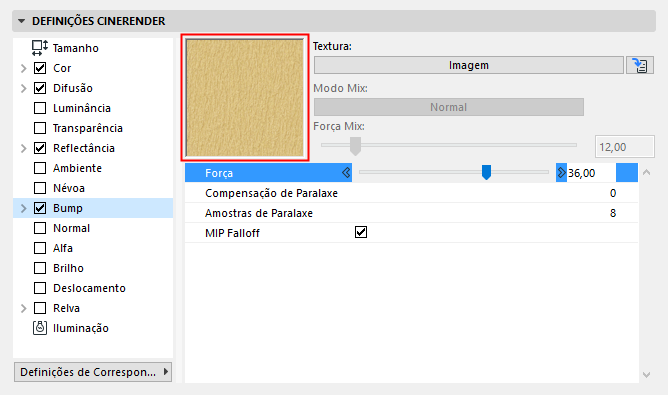Click the Força slider blue handle

(x=486, y=172)
